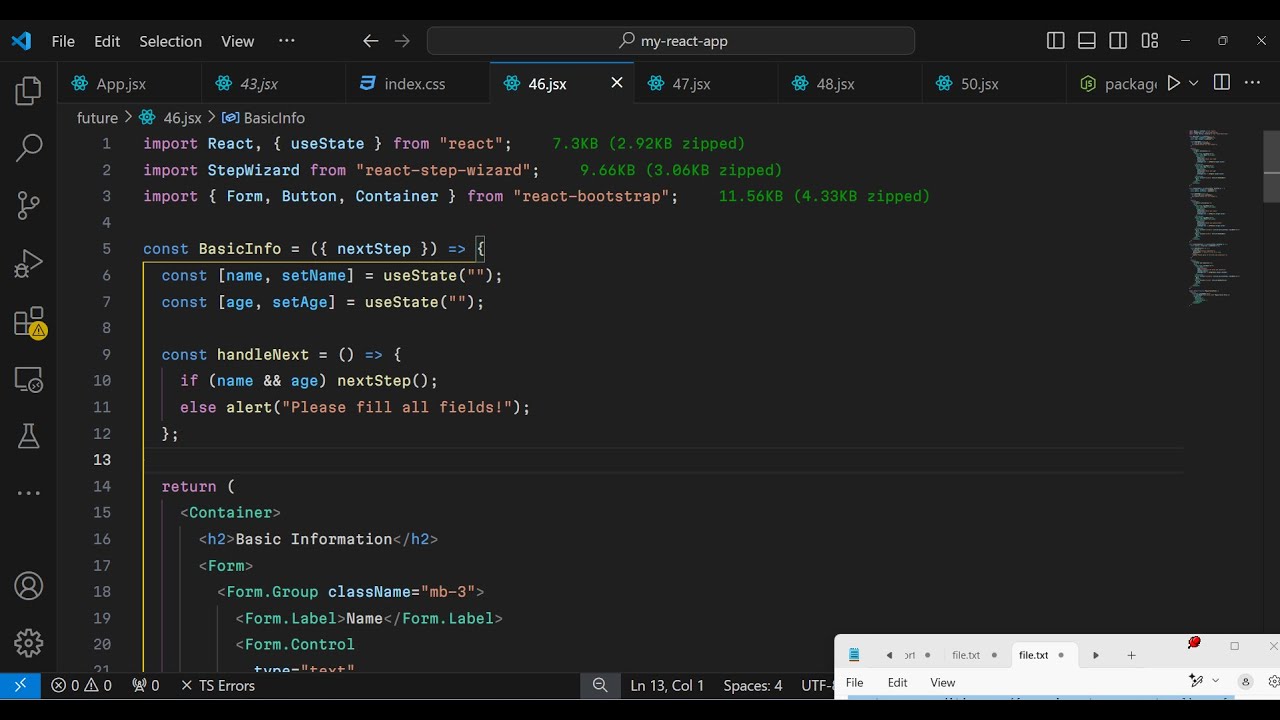Image resolution: width=1280 pixels, height=720 pixels.
Task: Open the Manage gear icon
Action: point(29,643)
